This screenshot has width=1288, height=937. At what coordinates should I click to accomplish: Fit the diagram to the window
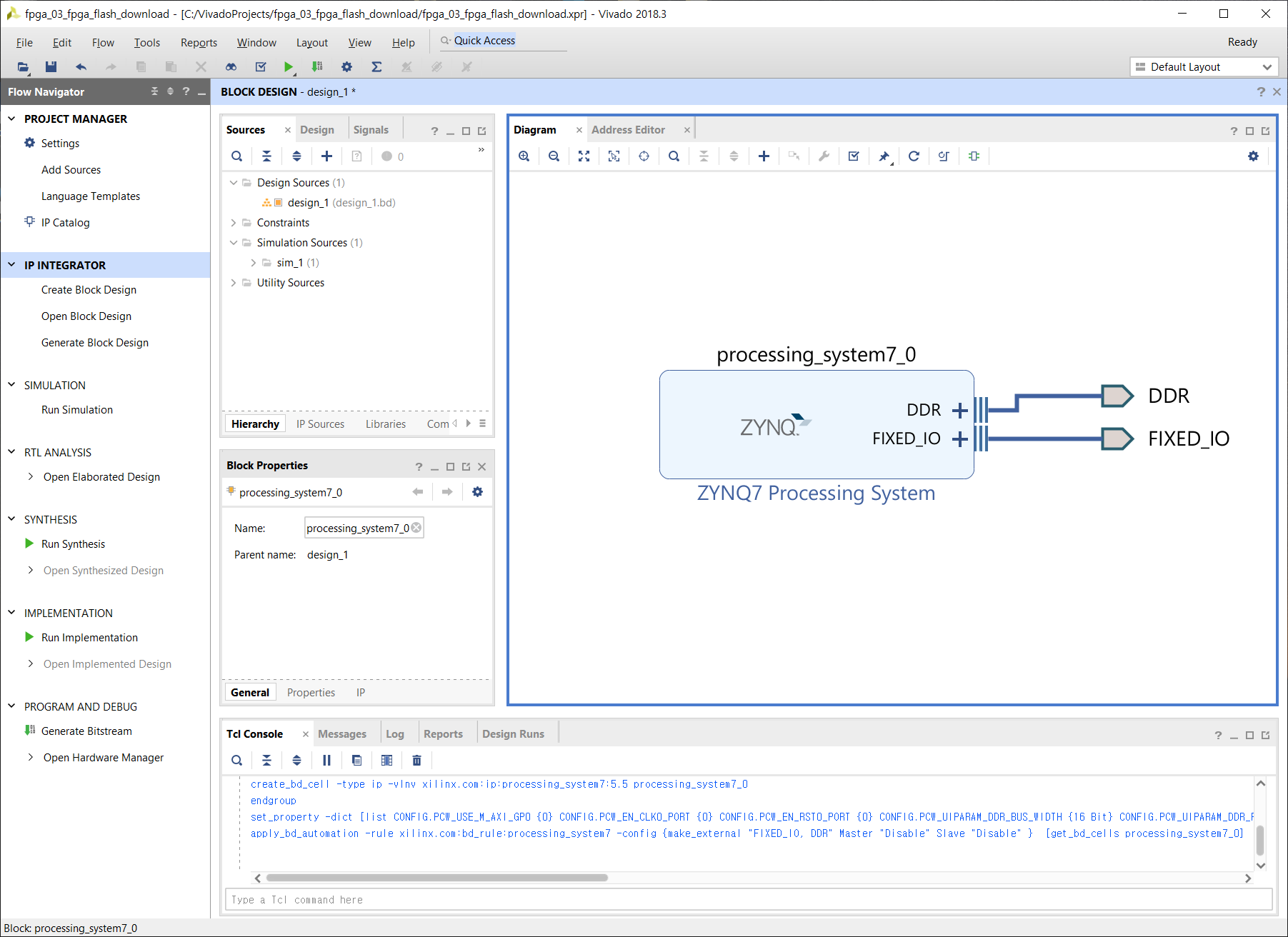[584, 156]
